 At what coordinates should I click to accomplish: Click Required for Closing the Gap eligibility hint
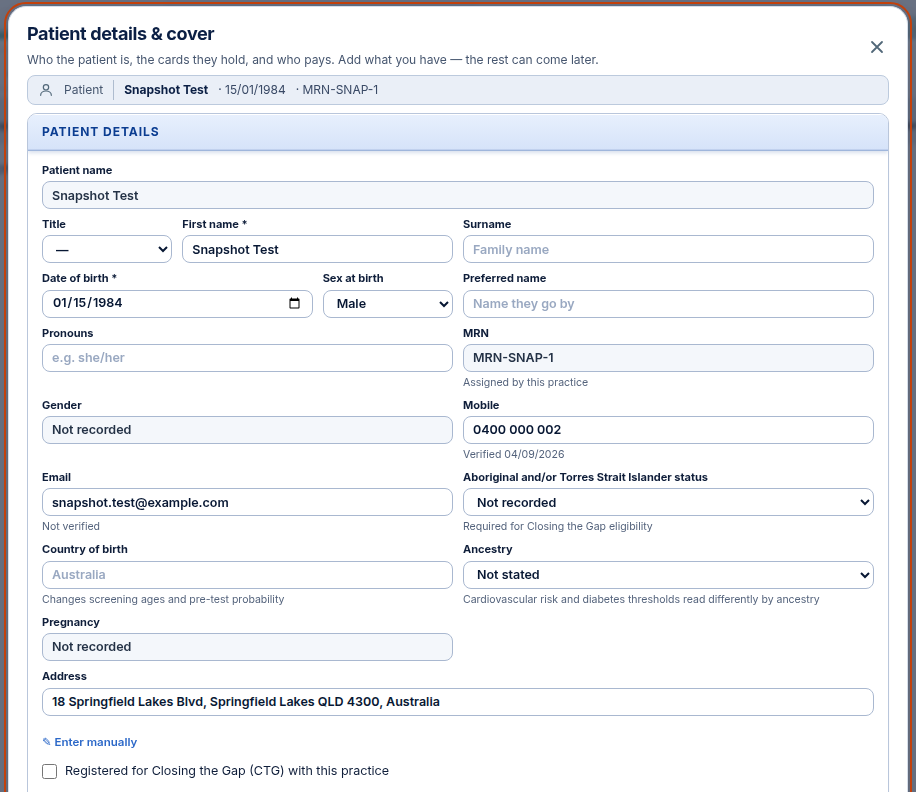tap(557, 526)
